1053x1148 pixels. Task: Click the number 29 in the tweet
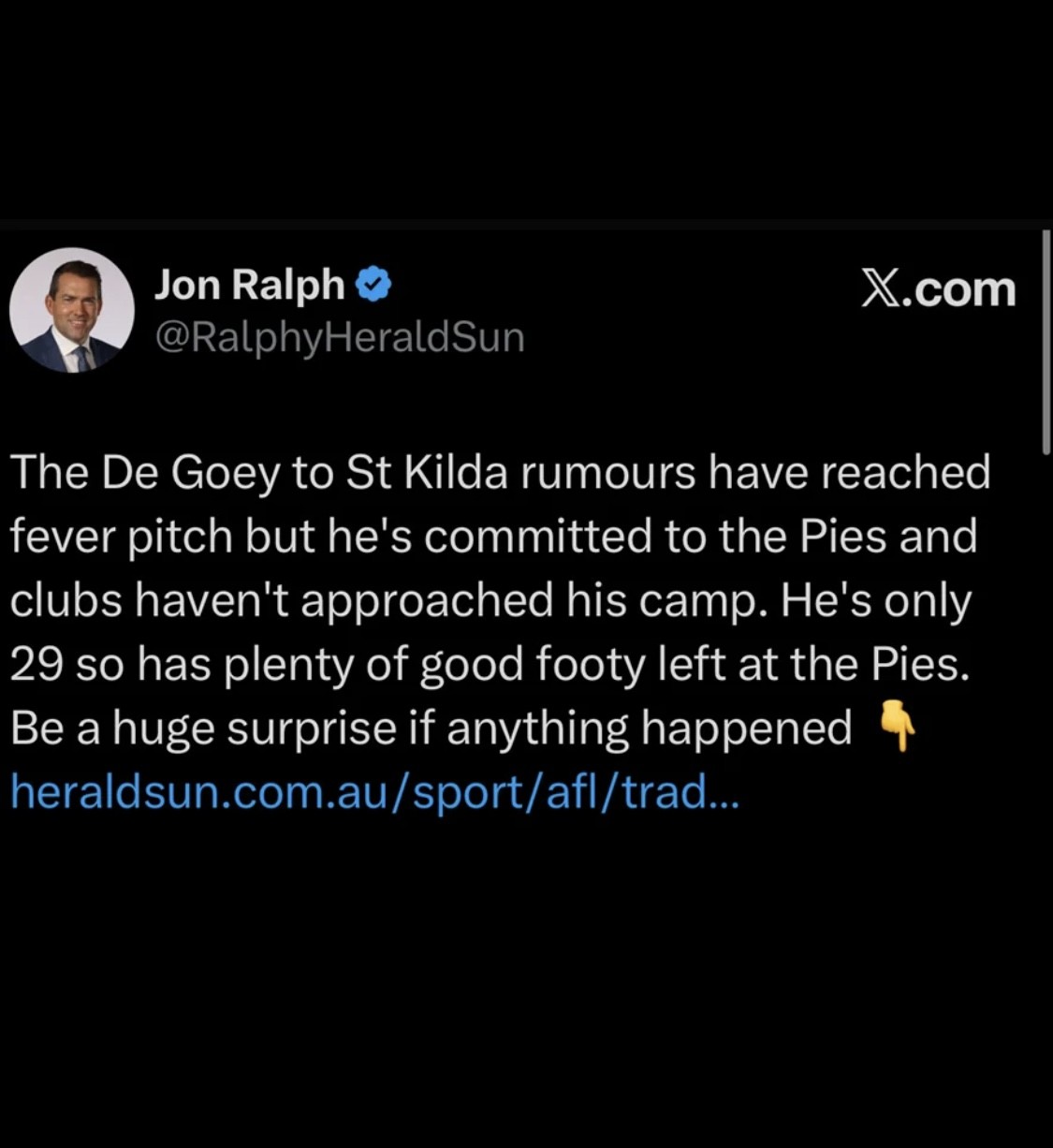coord(37,665)
